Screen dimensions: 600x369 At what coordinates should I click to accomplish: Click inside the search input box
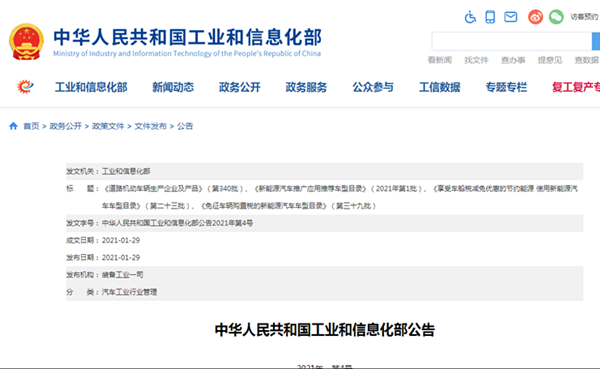pyautogui.click(x=512, y=41)
